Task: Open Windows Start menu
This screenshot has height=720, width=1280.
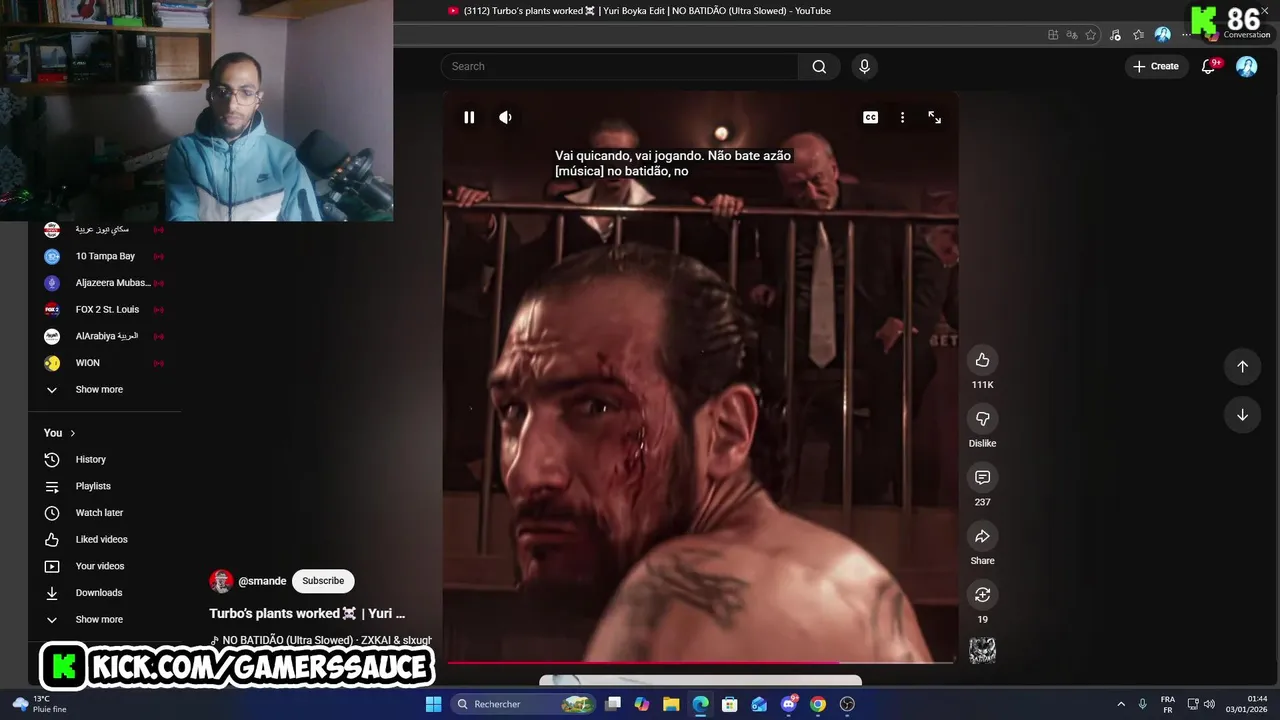Action: [x=433, y=704]
